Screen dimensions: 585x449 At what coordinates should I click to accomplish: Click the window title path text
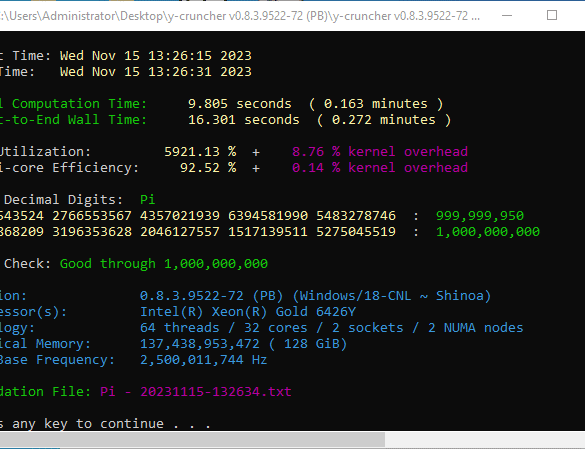click(240, 16)
